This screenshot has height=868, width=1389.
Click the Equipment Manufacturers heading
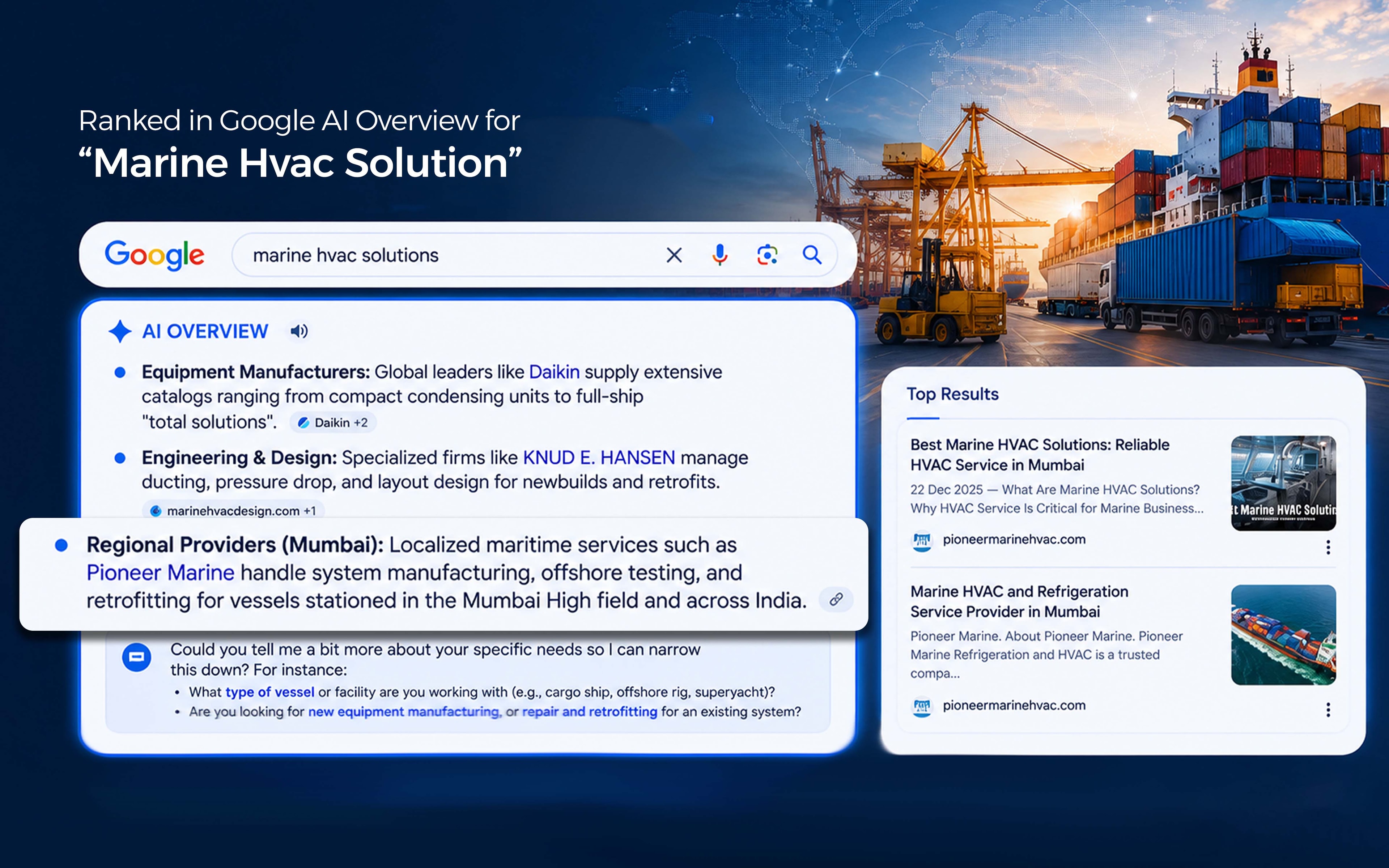coord(256,372)
